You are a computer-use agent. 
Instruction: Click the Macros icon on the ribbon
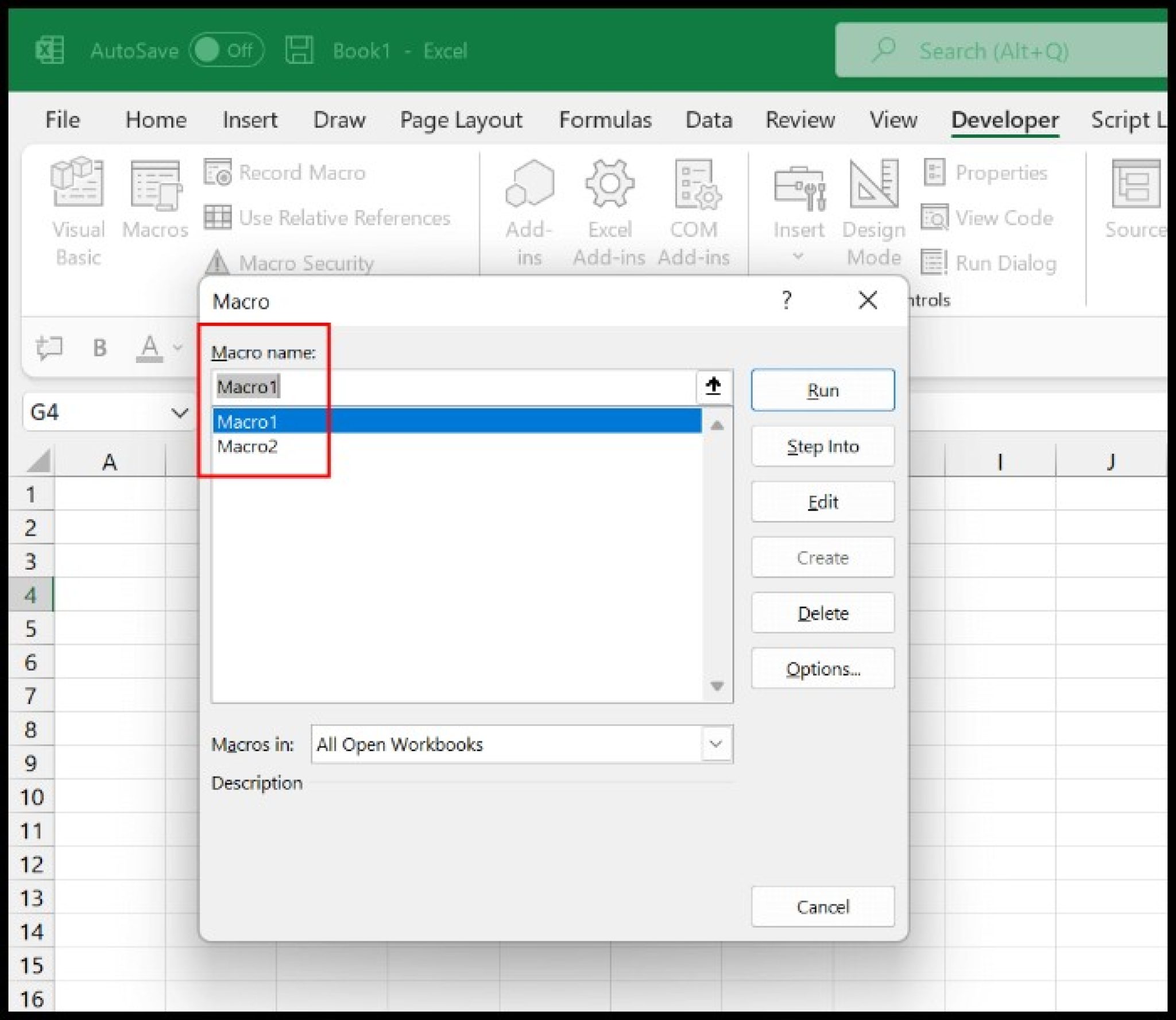click(x=155, y=198)
